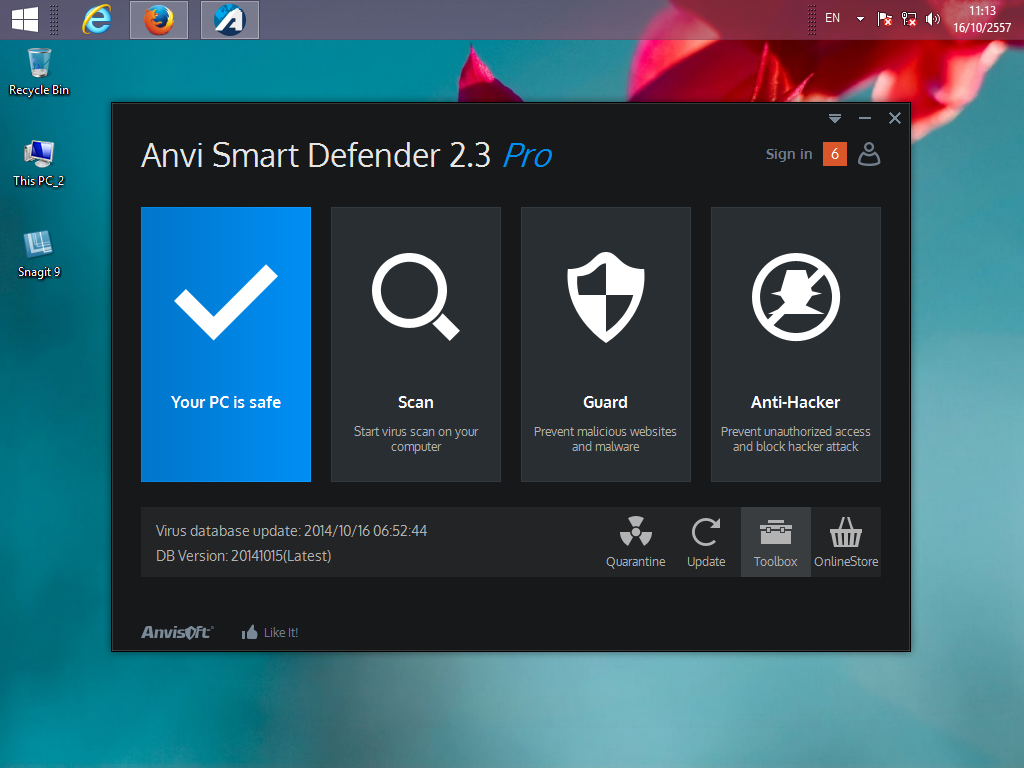This screenshot has height=768, width=1024.
Task: Open the Recycle Bin desktop icon
Action: (39, 72)
